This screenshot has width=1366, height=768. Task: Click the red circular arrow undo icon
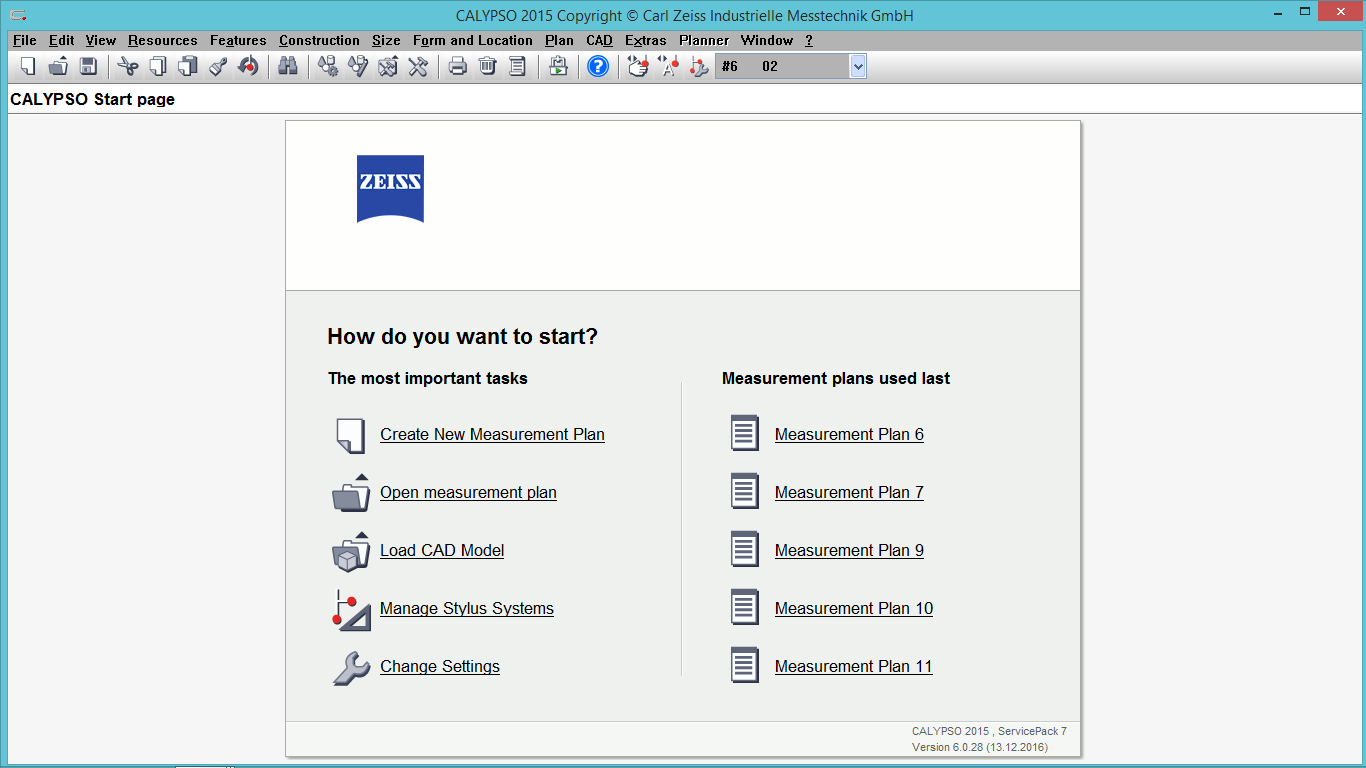(248, 66)
